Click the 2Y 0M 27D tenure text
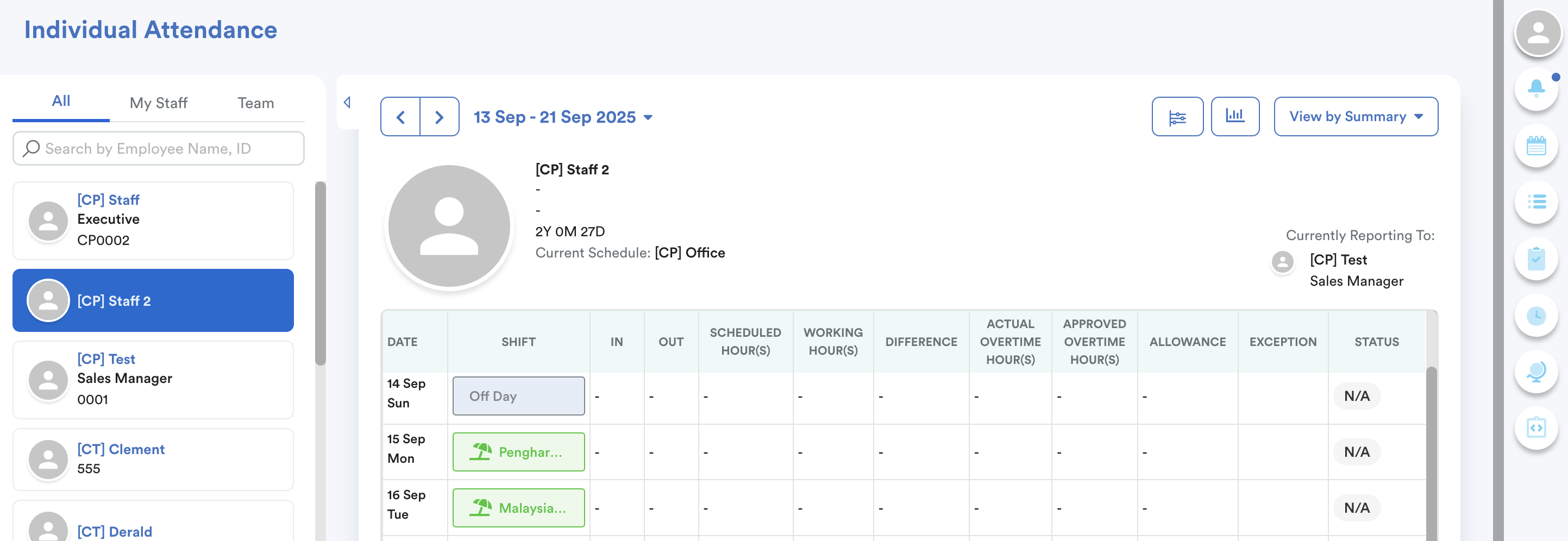The height and width of the screenshot is (541, 1568). pos(570,231)
